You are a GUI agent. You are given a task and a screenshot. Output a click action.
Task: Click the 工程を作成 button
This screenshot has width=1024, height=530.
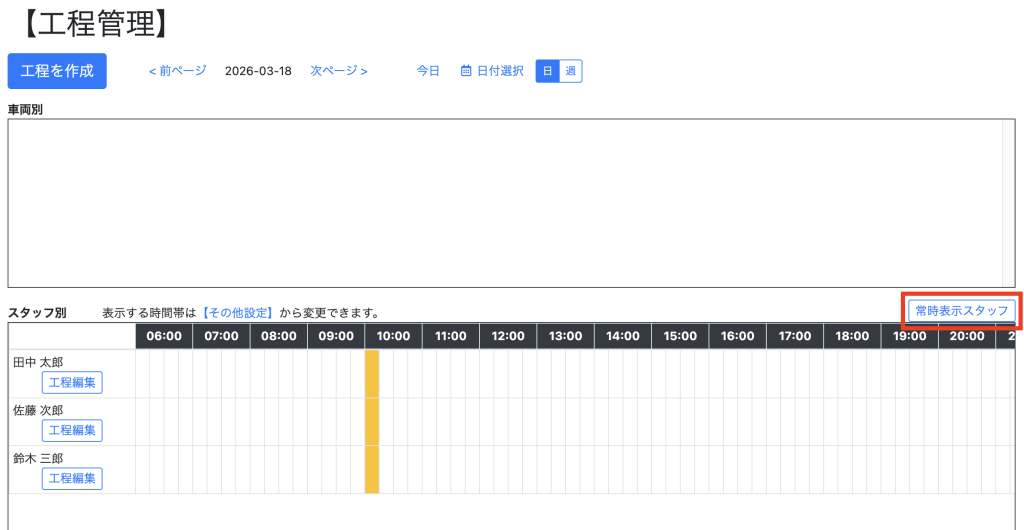pyautogui.click(x=57, y=71)
